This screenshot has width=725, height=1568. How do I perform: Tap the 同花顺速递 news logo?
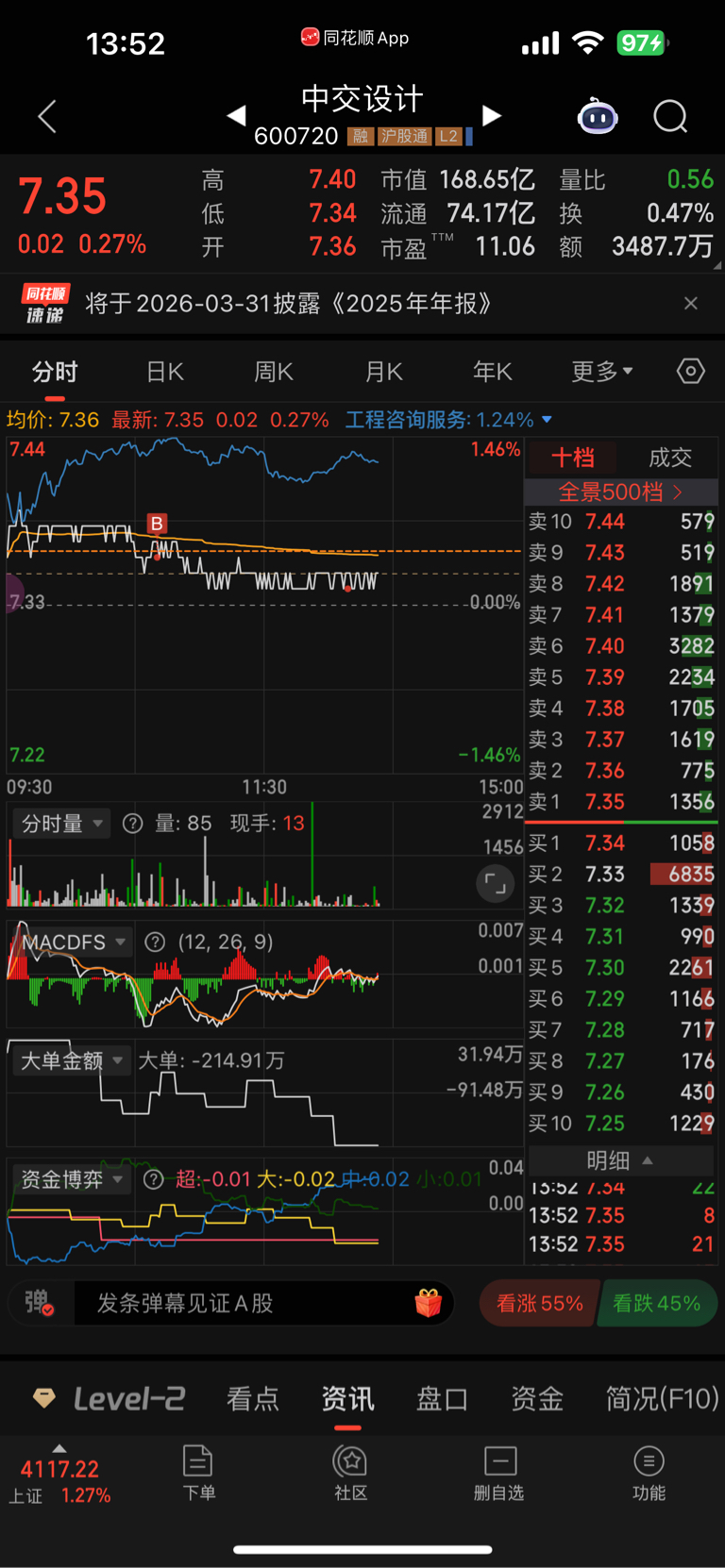click(x=45, y=304)
